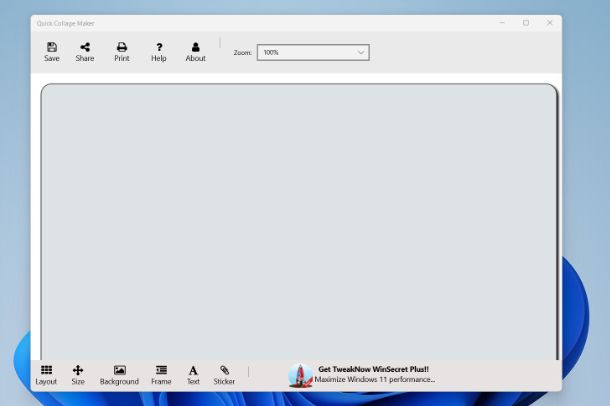This screenshot has height=406, width=610.
Task: Print the collage using the Print icon
Action: click(122, 52)
